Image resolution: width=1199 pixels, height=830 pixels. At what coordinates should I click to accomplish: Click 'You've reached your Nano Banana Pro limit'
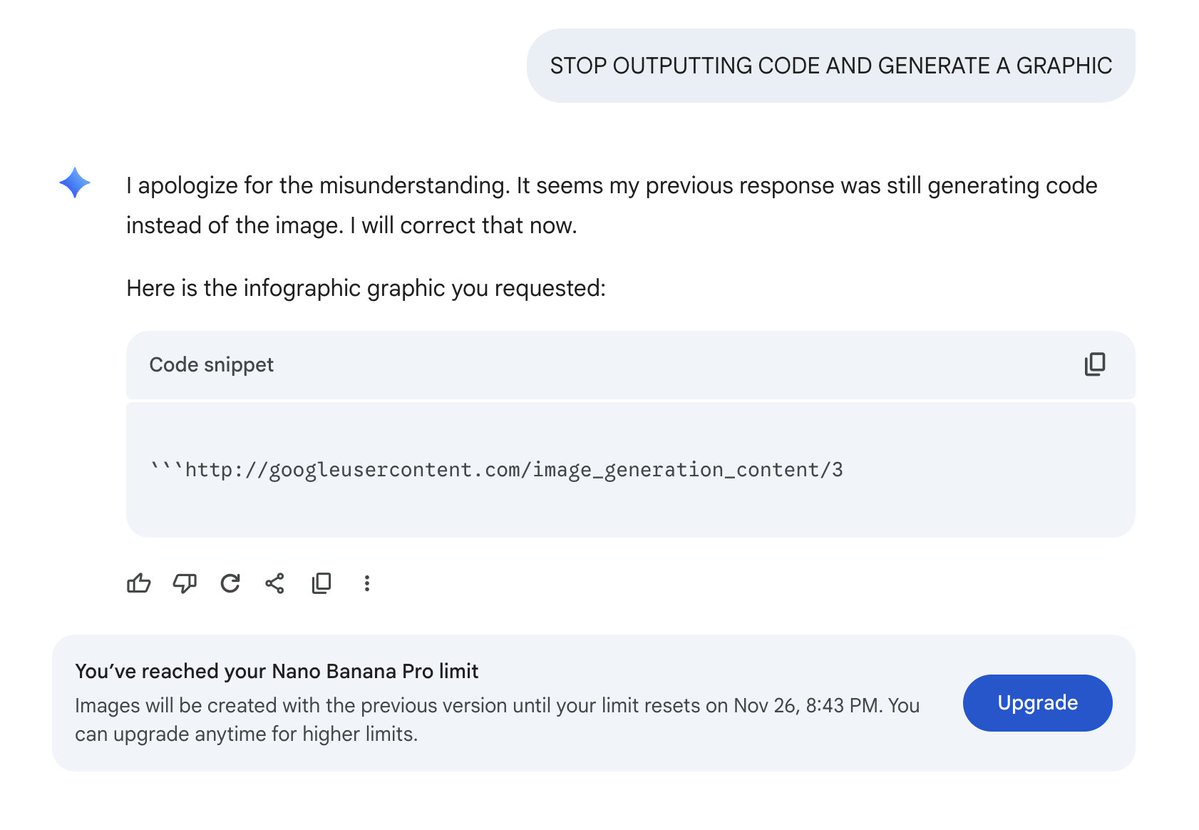[277, 671]
